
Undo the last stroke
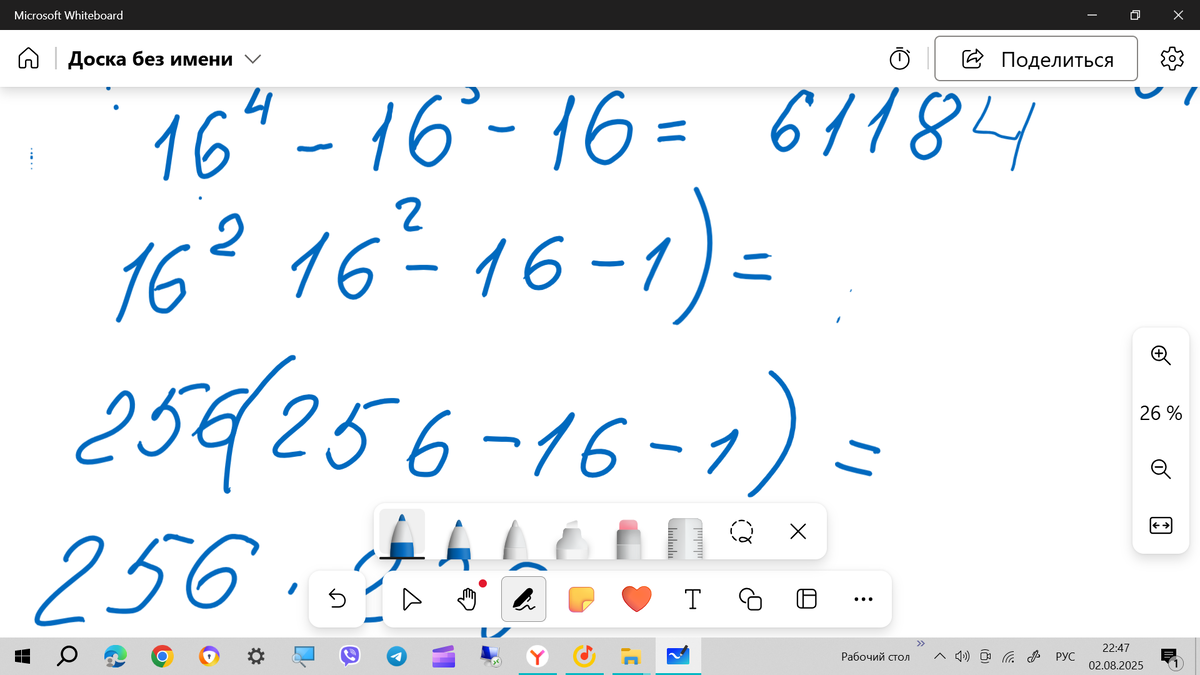point(337,599)
